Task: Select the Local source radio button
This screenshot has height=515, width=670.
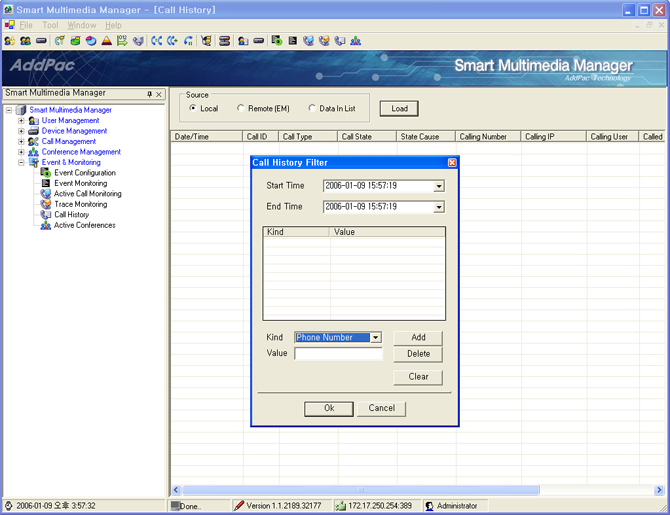Action: pyautogui.click(x=193, y=108)
